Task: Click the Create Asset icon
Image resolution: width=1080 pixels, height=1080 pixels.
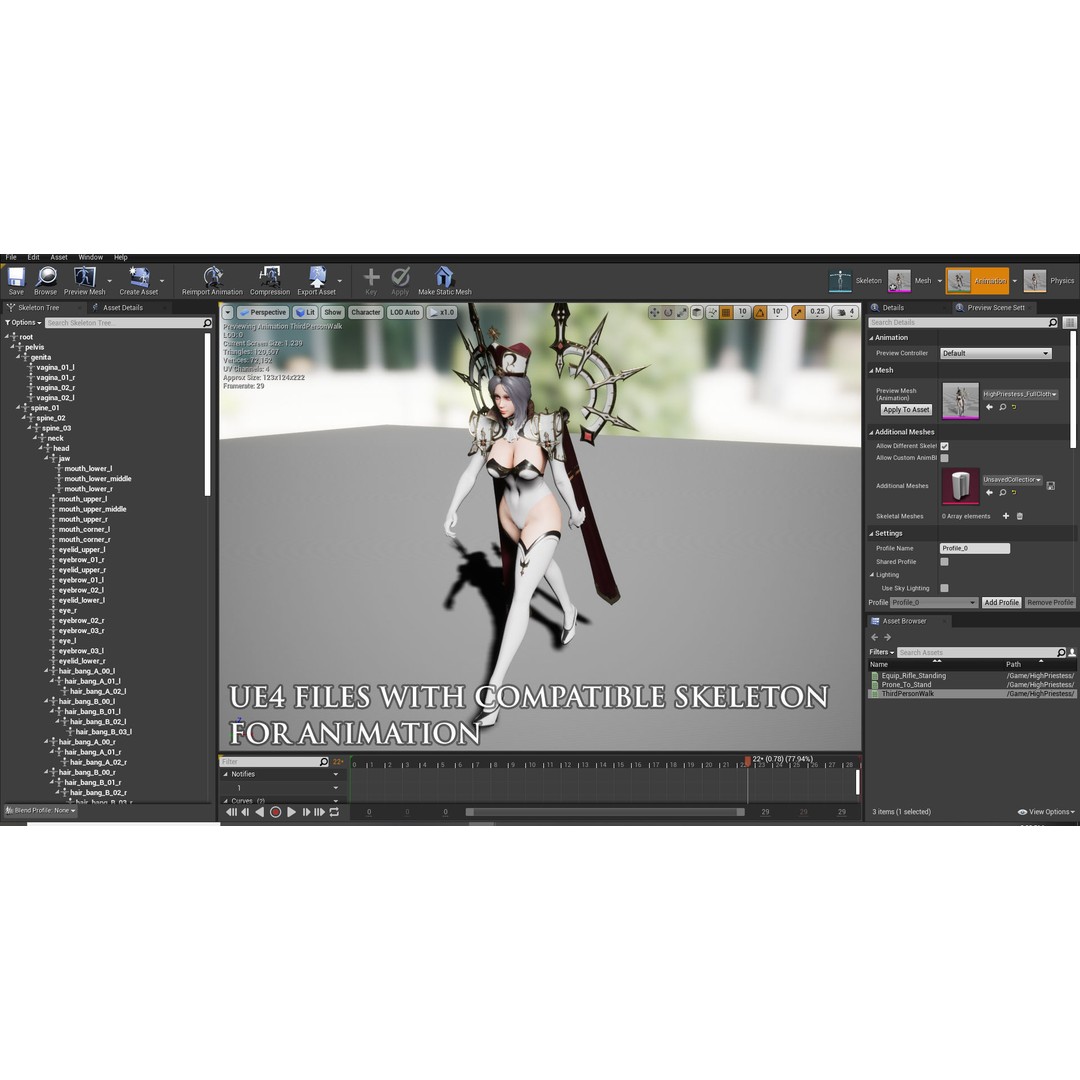Action: [138, 277]
